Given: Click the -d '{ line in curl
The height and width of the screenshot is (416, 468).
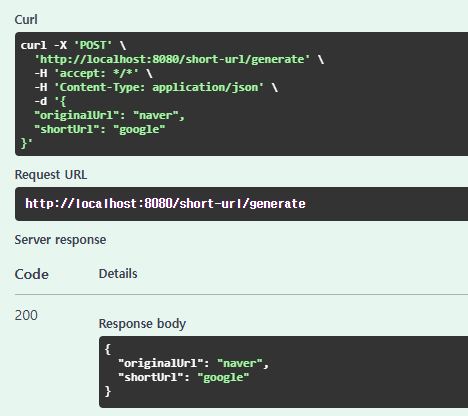Looking at the screenshot, I should click(x=50, y=101).
